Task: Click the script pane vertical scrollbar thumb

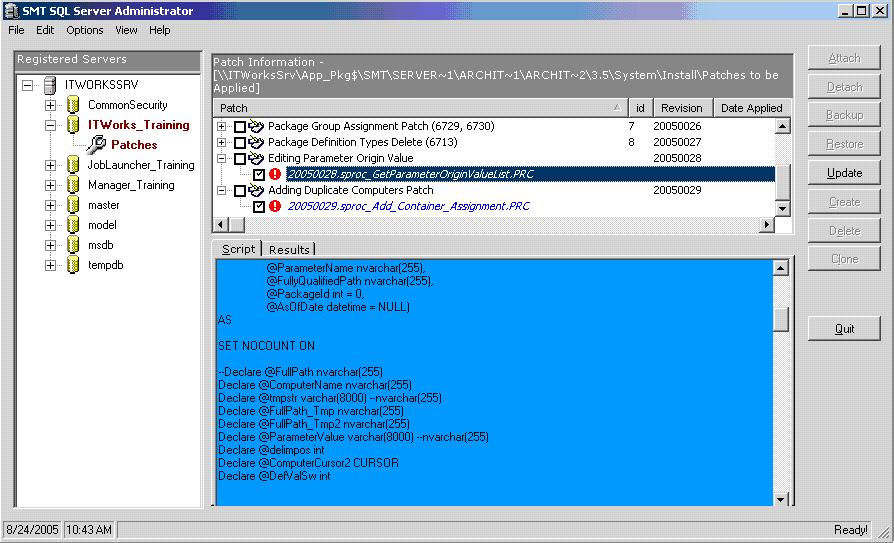Action: point(781,318)
